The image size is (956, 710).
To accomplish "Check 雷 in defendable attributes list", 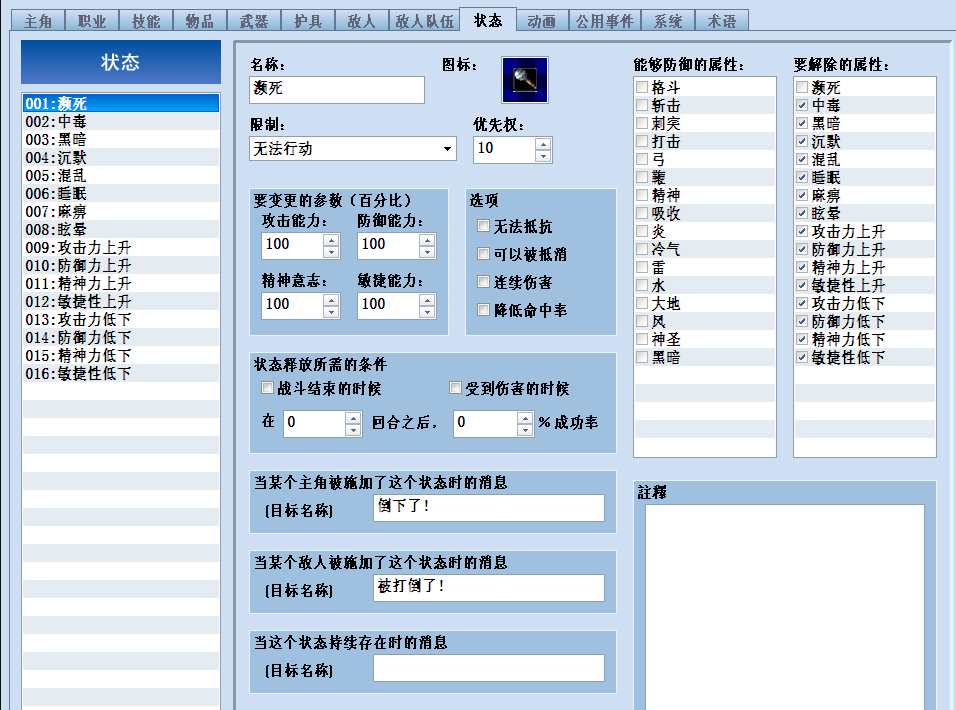I will click(x=641, y=267).
